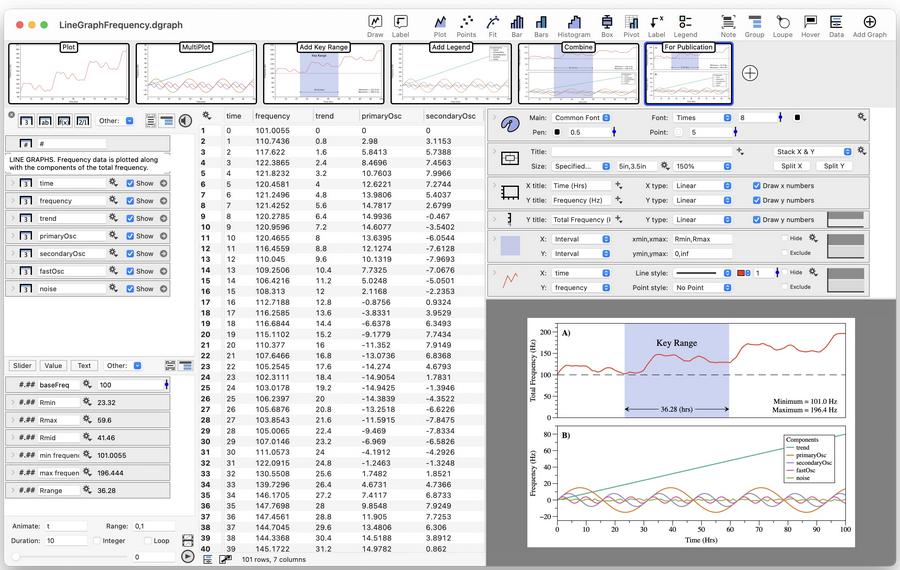Click the Add Graph icon
The image size is (900, 570).
click(x=869, y=22)
